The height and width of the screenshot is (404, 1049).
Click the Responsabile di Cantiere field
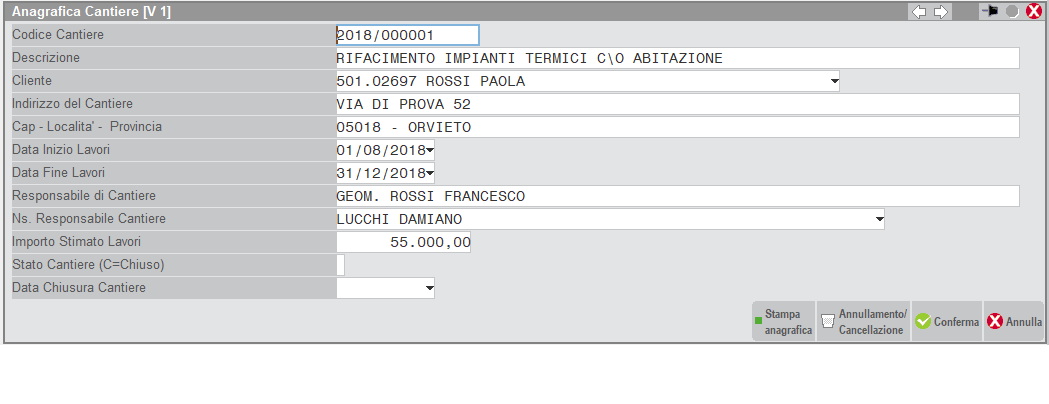click(677, 196)
